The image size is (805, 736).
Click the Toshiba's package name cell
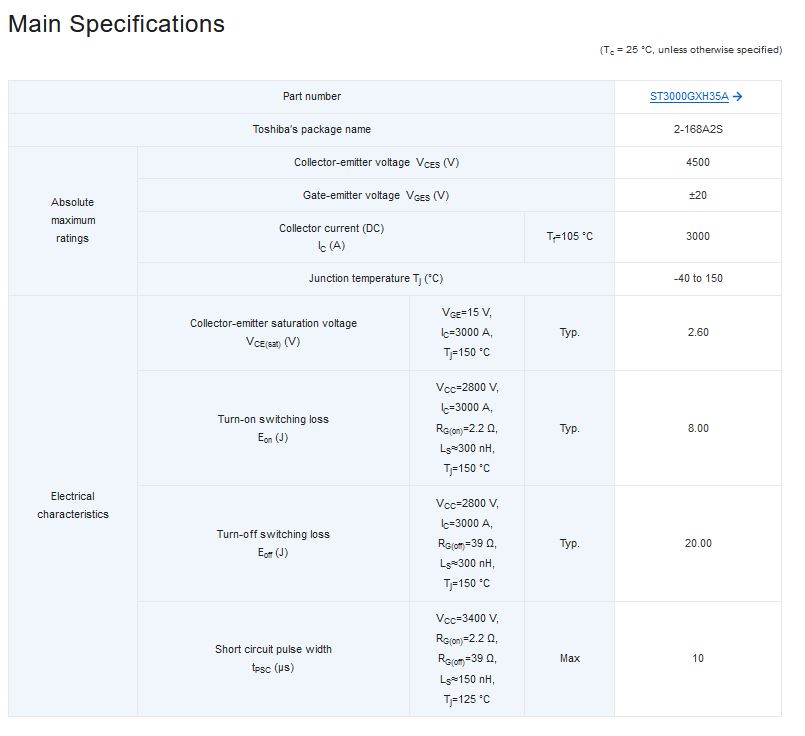pyautogui.click(x=311, y=129)
